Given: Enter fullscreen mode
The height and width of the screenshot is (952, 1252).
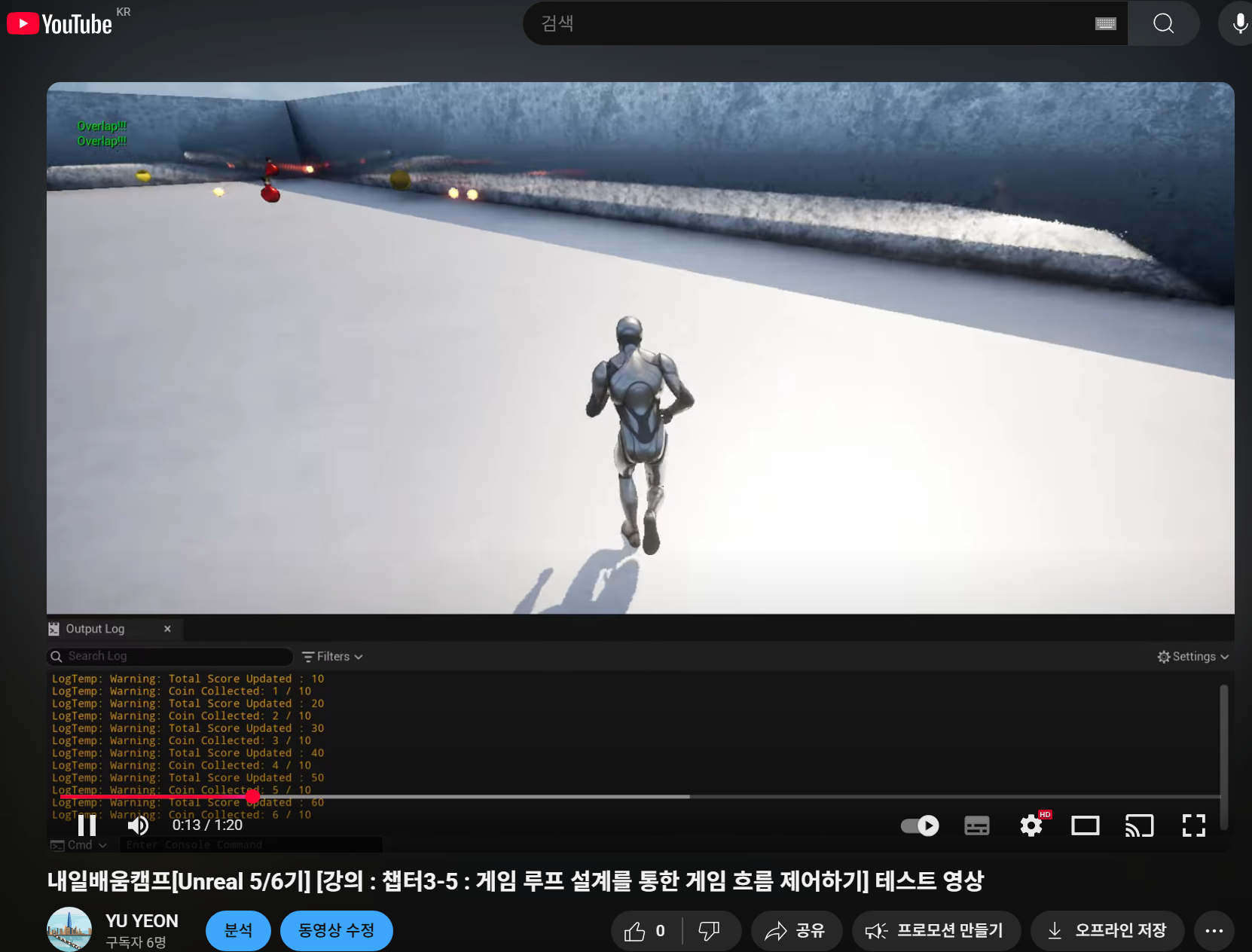Looking at the screenshot, I should click(x=1194, y=825).
